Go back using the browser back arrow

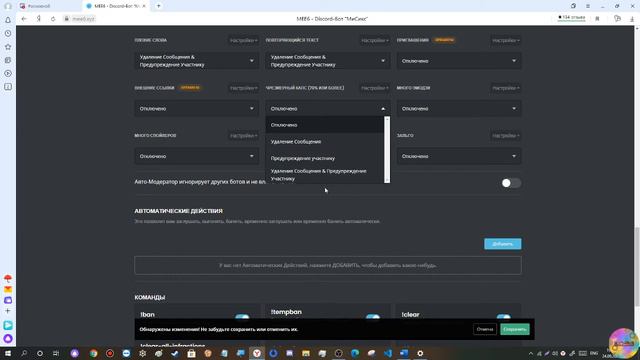click(x=24, y=19)
